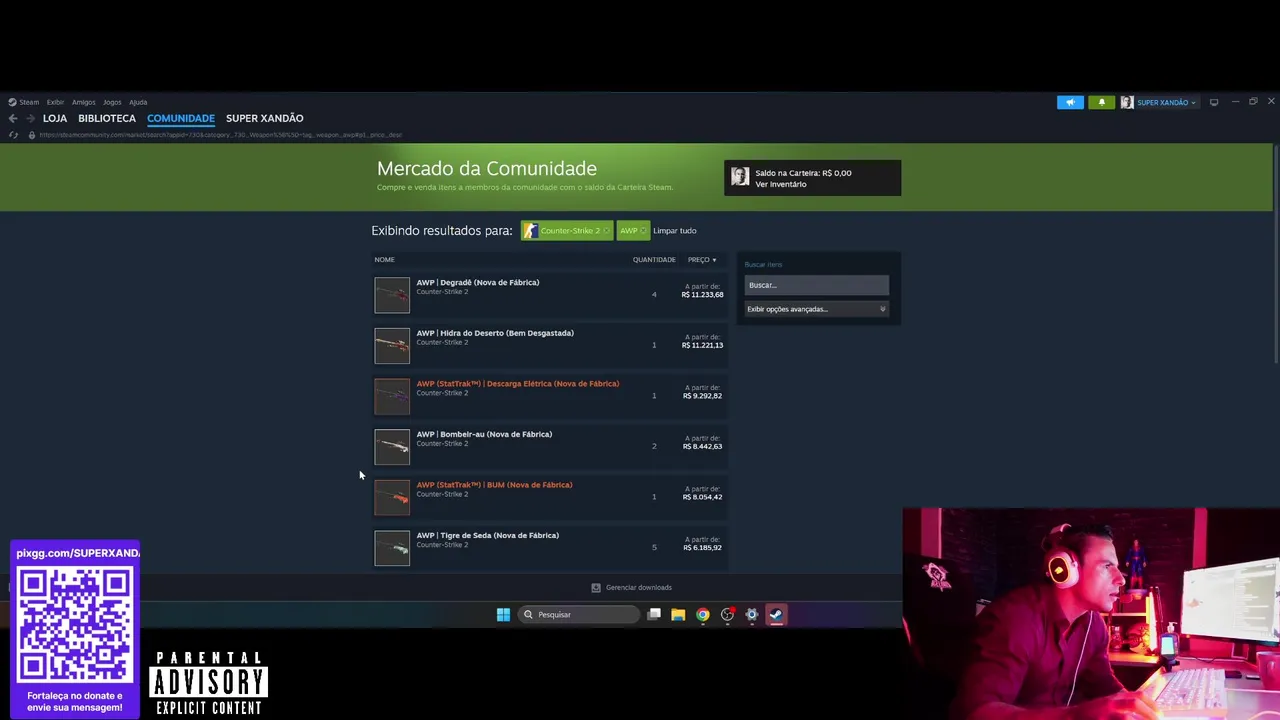Expand the SUPER XANDÃO account dropdown
This screenshot has width=1280, height=720.
click(1166, 102)
